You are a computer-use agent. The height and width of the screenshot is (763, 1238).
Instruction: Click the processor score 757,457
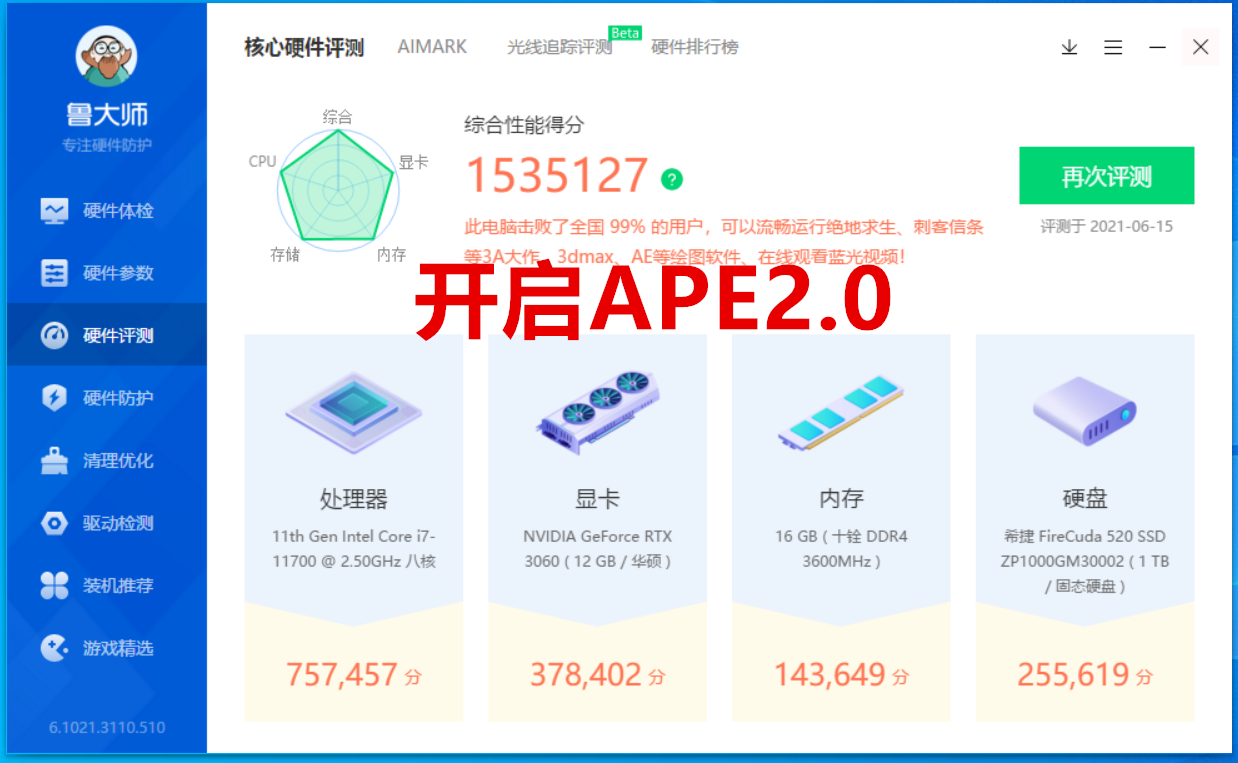pyautogui.click(x=342, y=675)
